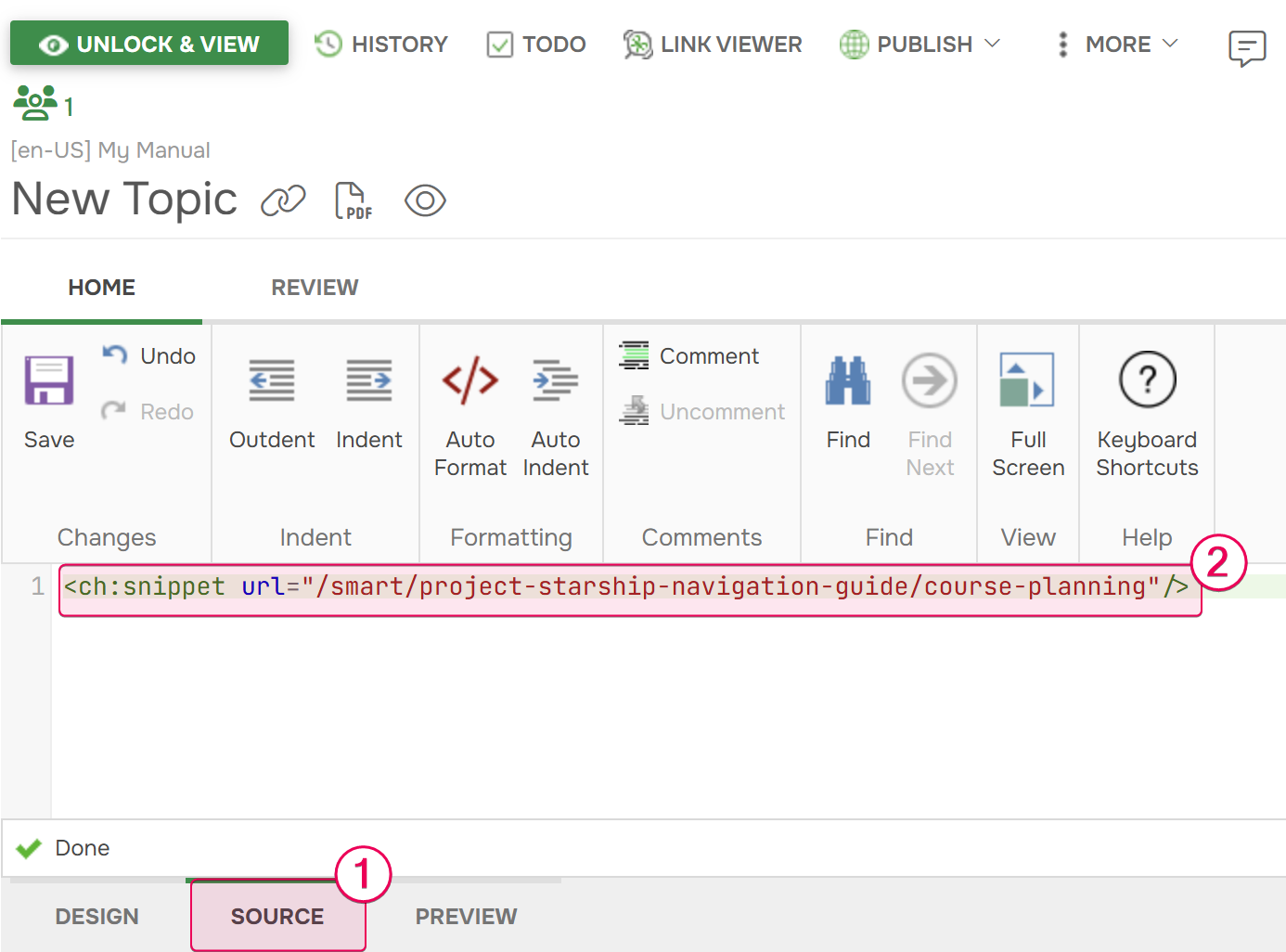Copy the topic link via the chain icon

point(283,199)
